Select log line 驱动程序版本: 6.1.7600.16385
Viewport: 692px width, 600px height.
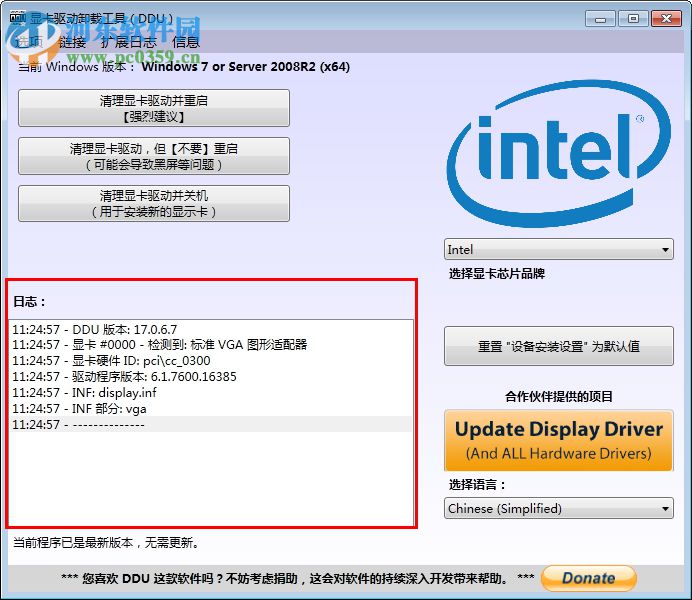coord(211,376)
